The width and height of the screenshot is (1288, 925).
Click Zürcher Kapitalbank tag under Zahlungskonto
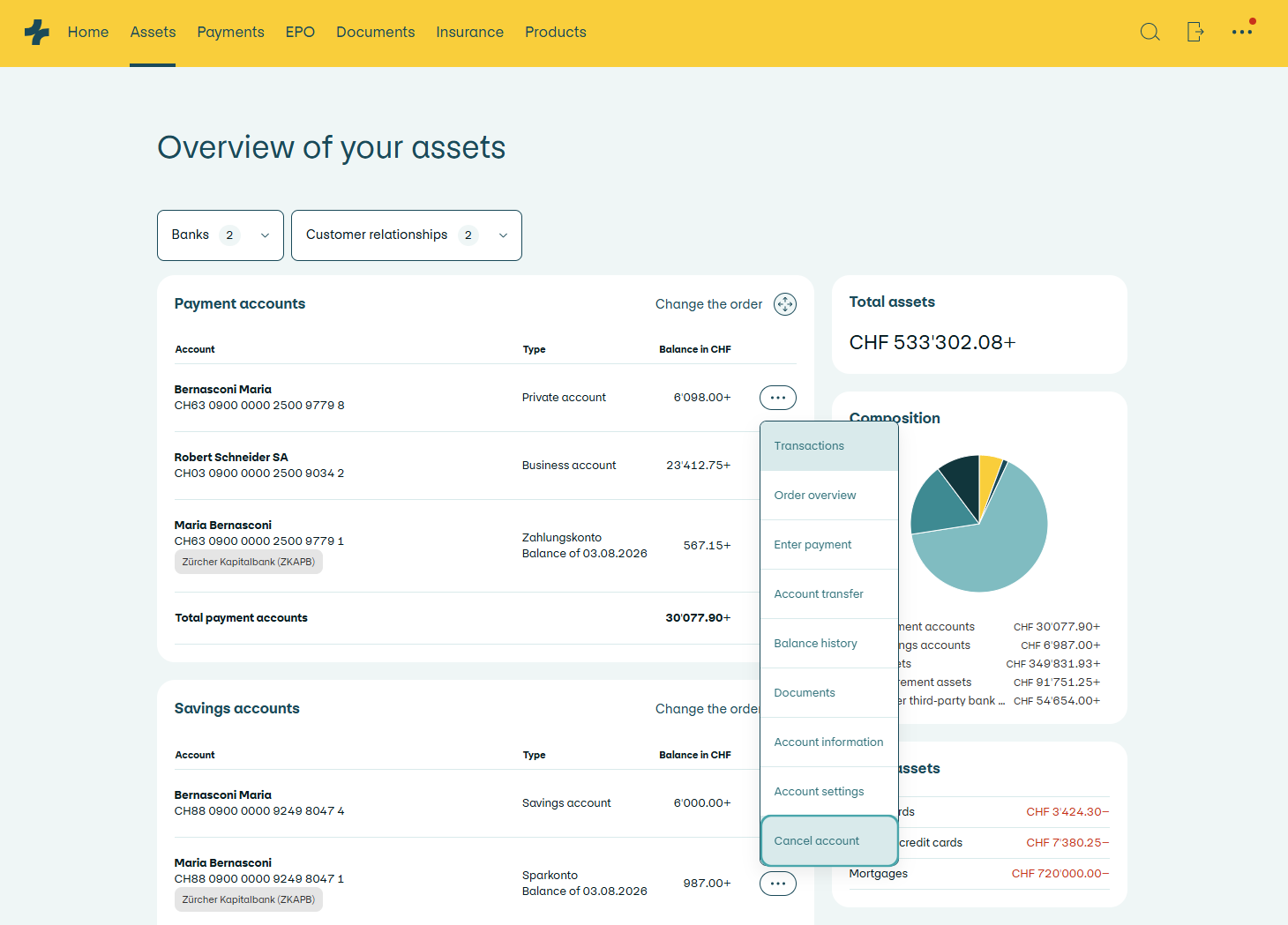tap(249, 563)
